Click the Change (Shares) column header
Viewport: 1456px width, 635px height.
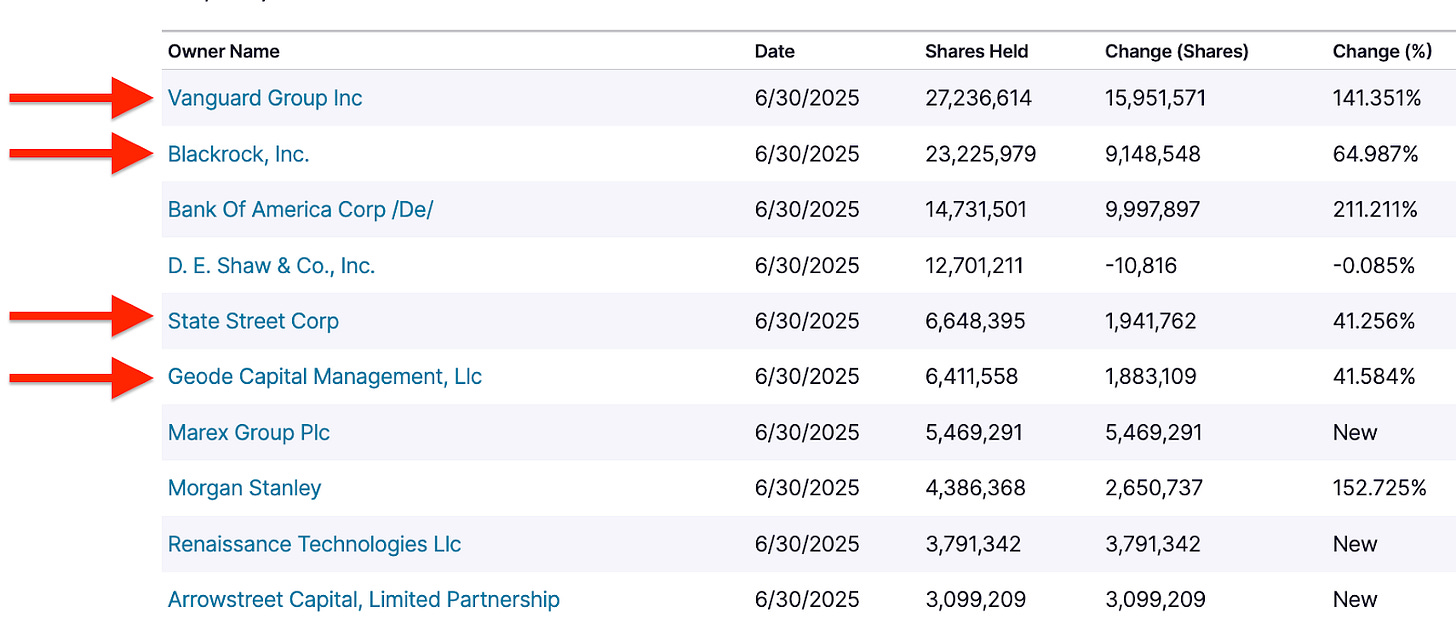point(1176,51)
